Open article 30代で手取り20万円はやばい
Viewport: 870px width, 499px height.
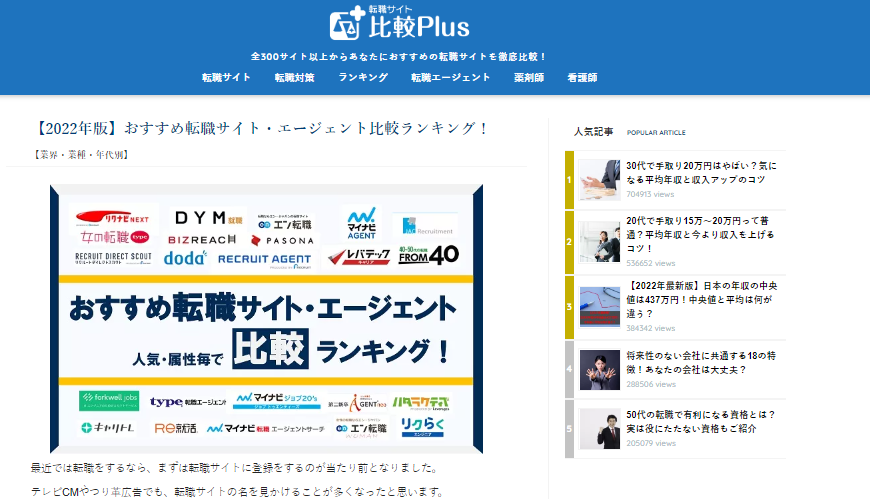(x=701, y=173)
